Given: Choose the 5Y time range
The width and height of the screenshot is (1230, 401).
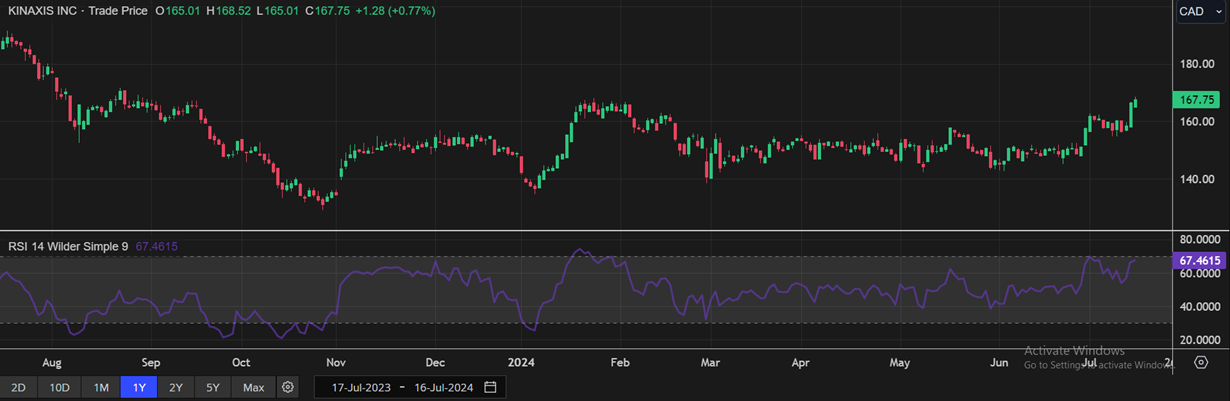Looking at the screenshot, I should coord(213,387).
